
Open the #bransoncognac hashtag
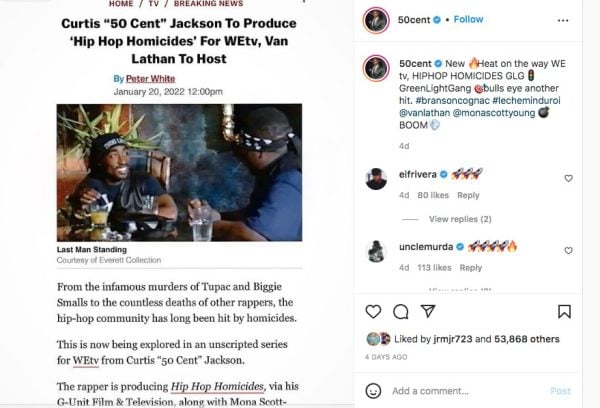point(452,101)
